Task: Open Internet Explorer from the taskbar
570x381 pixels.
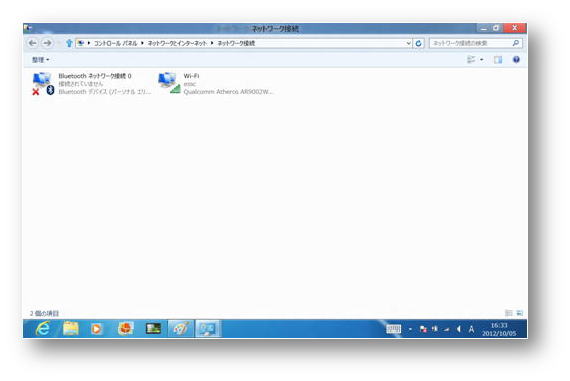Action: 43,329
